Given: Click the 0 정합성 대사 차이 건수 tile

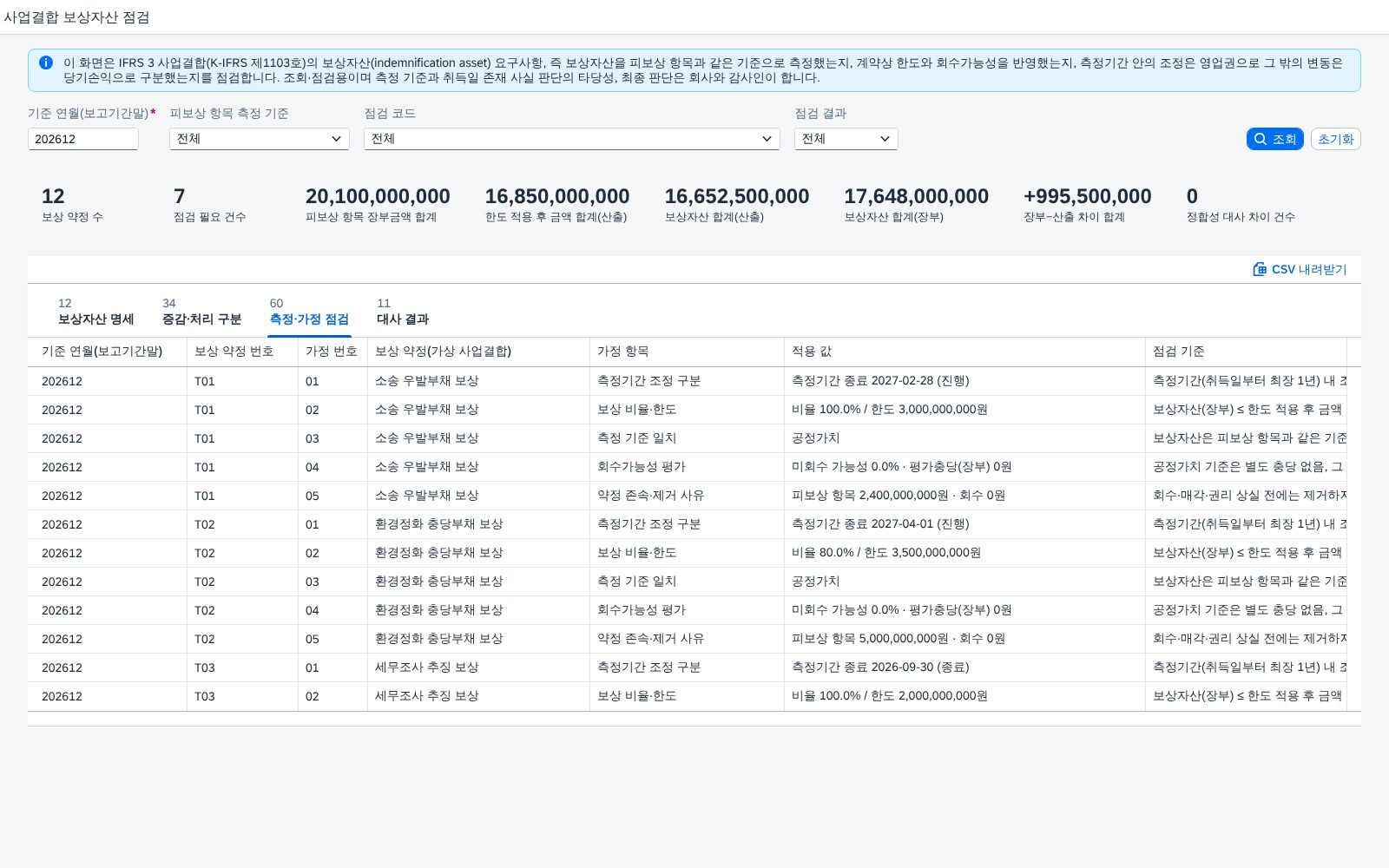Looking at the screenshot, I should [x=1241, y=205].
